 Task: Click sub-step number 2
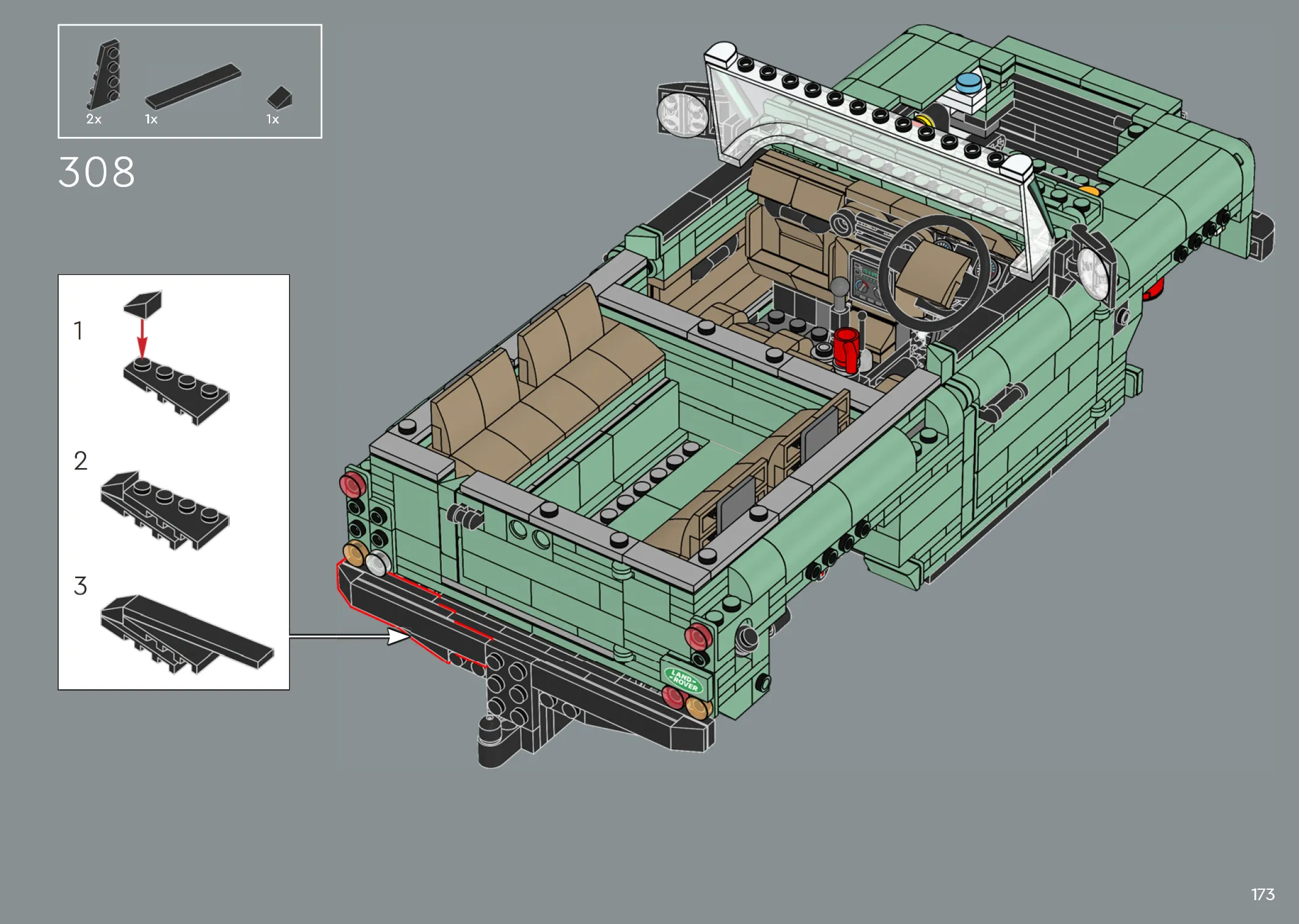point(81,461)
